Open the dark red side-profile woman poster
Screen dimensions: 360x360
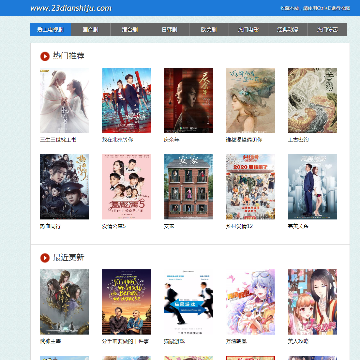point(188,100)
